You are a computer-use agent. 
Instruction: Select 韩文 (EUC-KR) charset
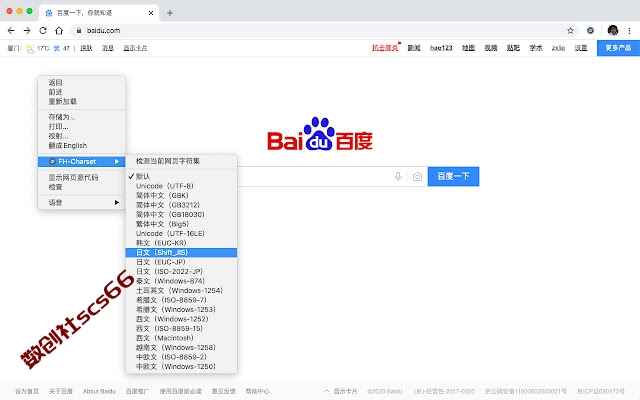pos(181,243)
